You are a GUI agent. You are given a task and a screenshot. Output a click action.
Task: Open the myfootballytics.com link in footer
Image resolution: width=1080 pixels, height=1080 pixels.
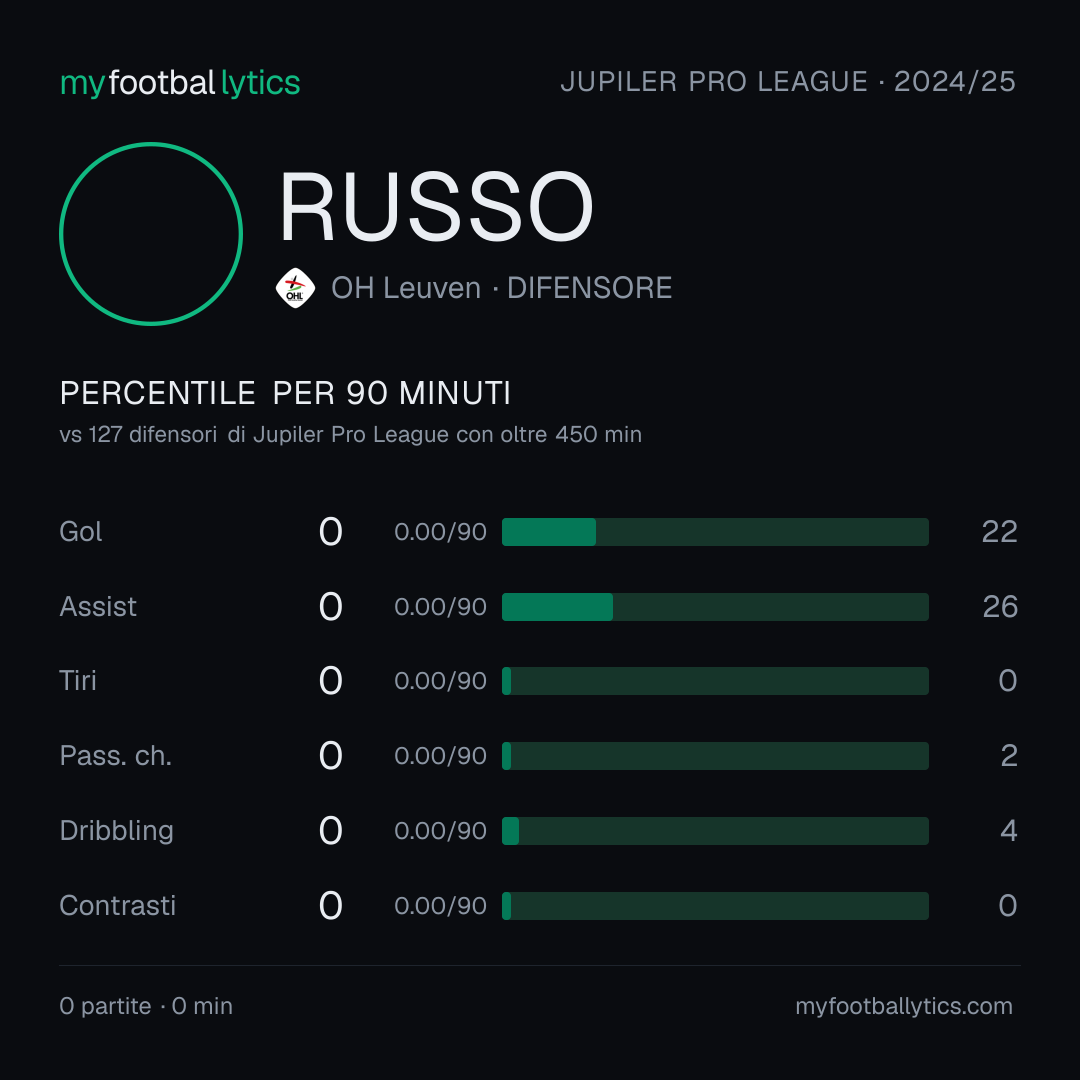pos(904,1006)
